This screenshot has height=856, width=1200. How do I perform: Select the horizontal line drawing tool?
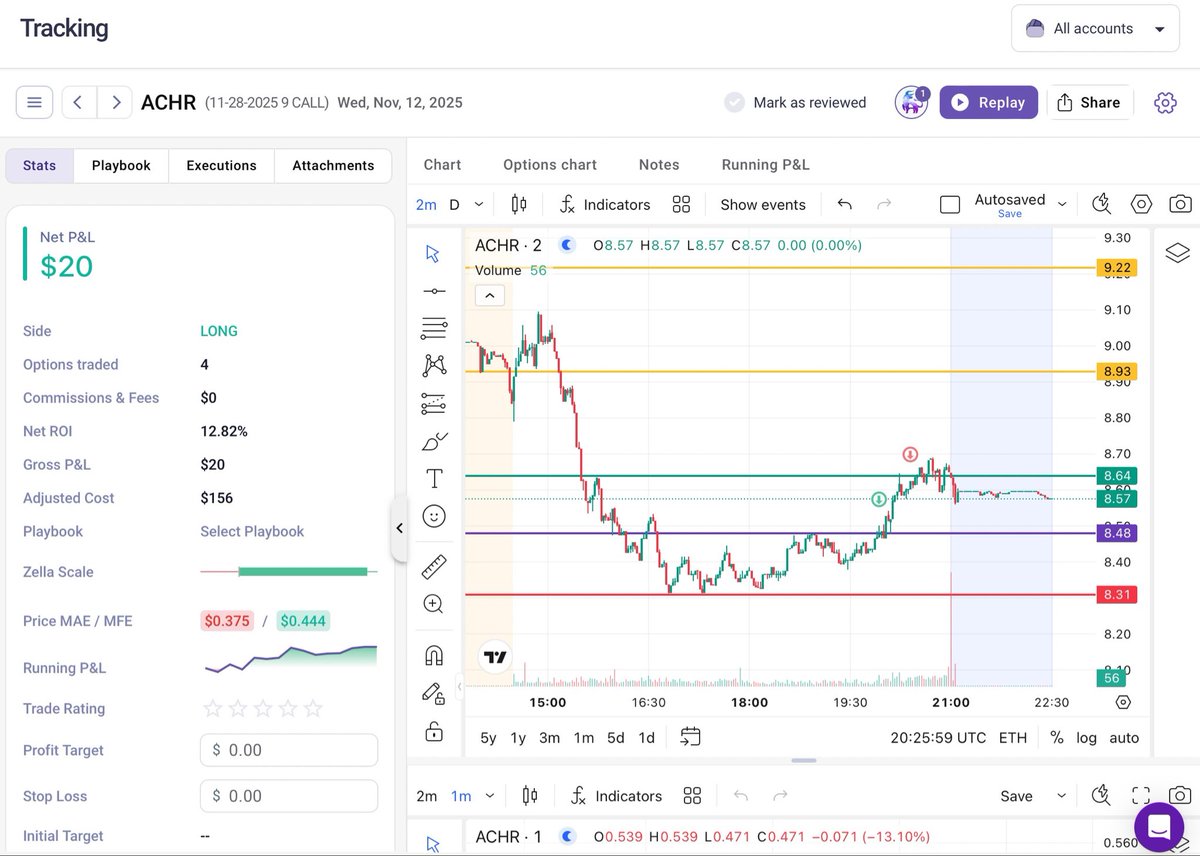(434, 291)
